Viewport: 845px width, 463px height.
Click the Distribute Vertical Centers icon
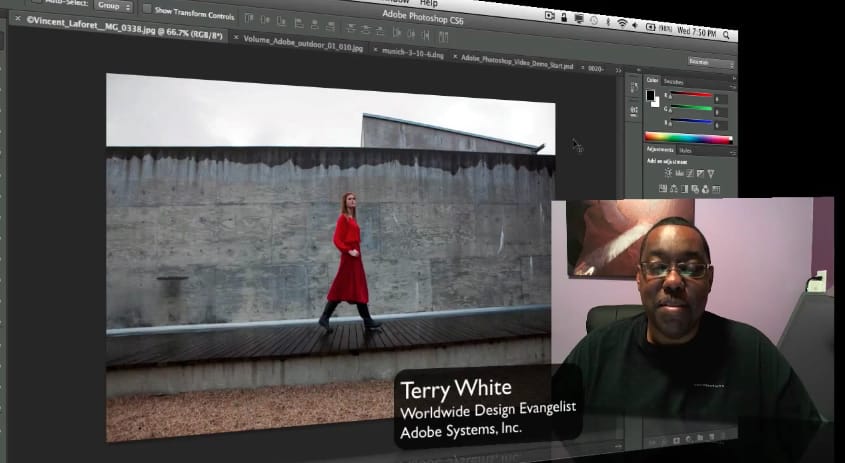[365, 29]
